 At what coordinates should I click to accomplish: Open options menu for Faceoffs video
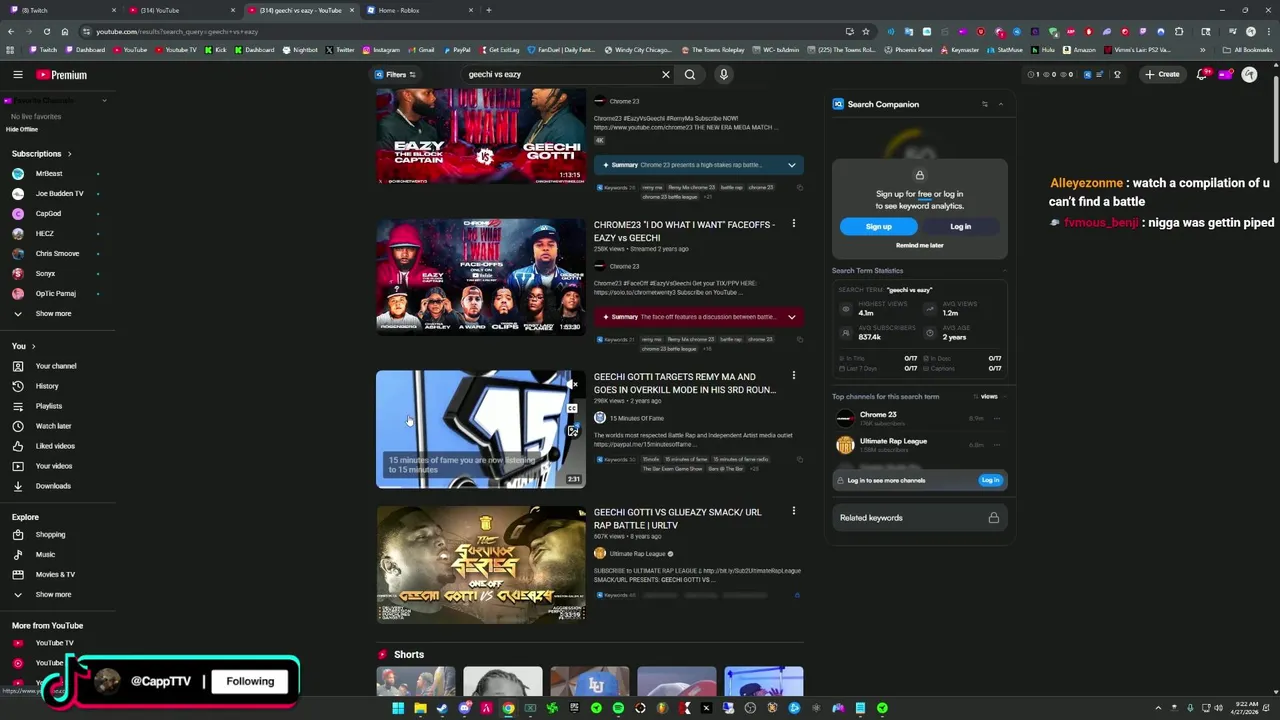[794, 224]
